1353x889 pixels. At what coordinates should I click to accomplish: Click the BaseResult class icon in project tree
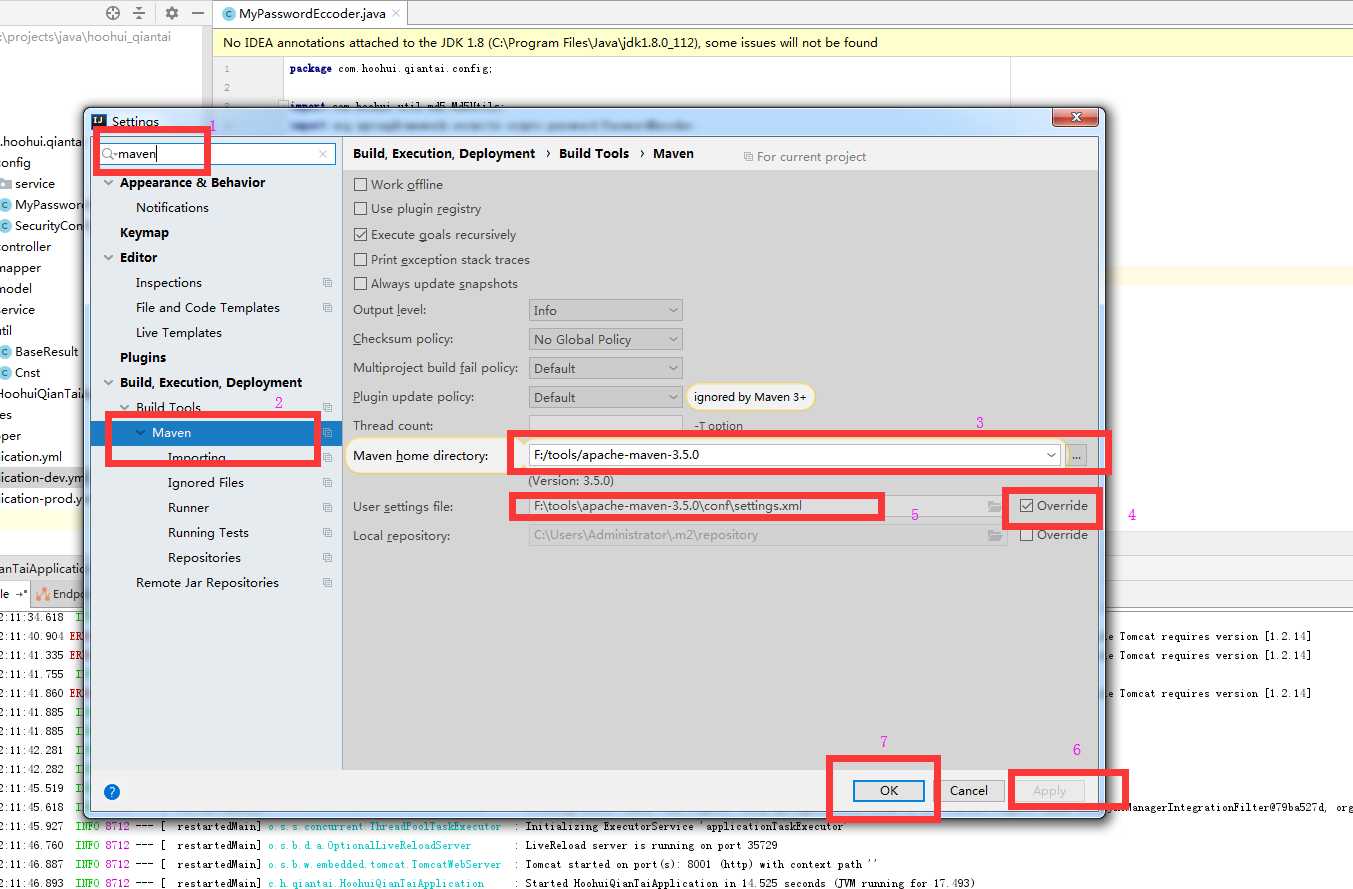pyautogui.click(x=5, y=352)
